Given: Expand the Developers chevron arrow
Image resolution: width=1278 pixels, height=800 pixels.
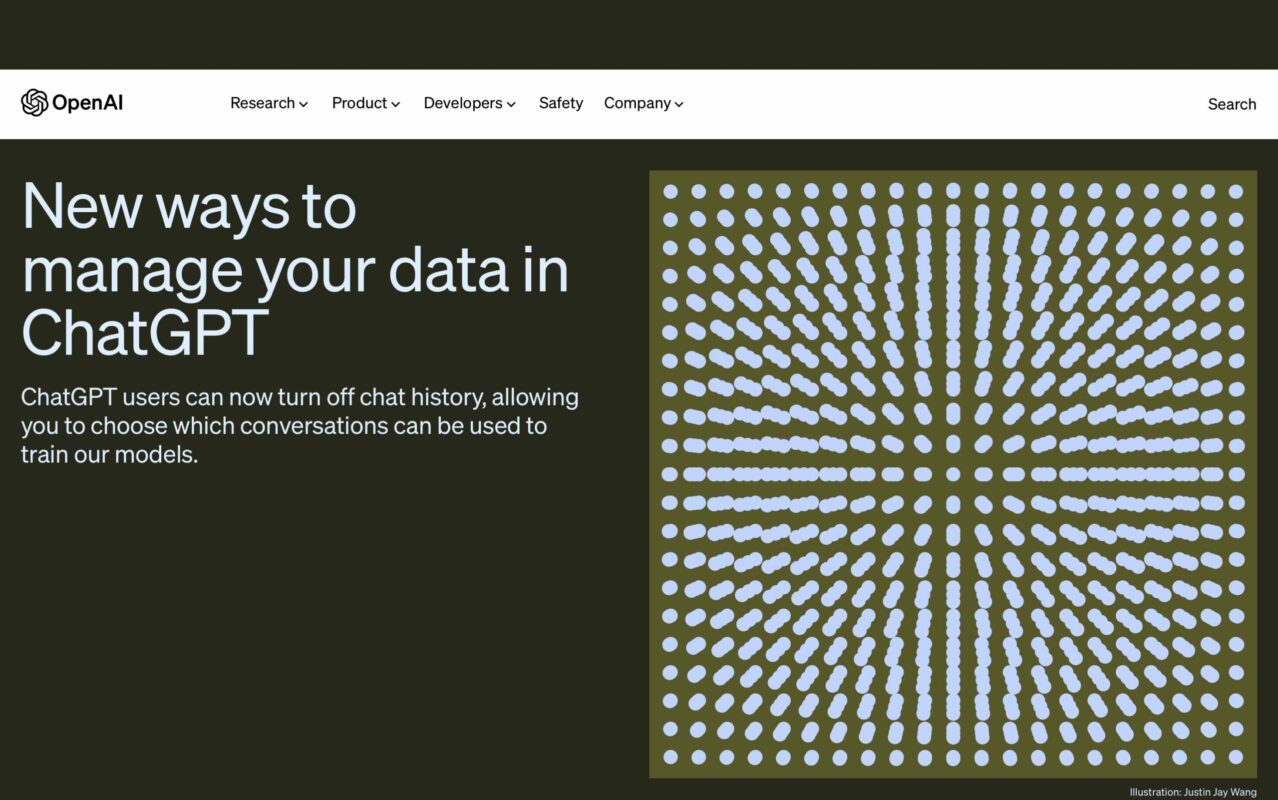Looking at the screenshot, I should [x=511, y=104].
